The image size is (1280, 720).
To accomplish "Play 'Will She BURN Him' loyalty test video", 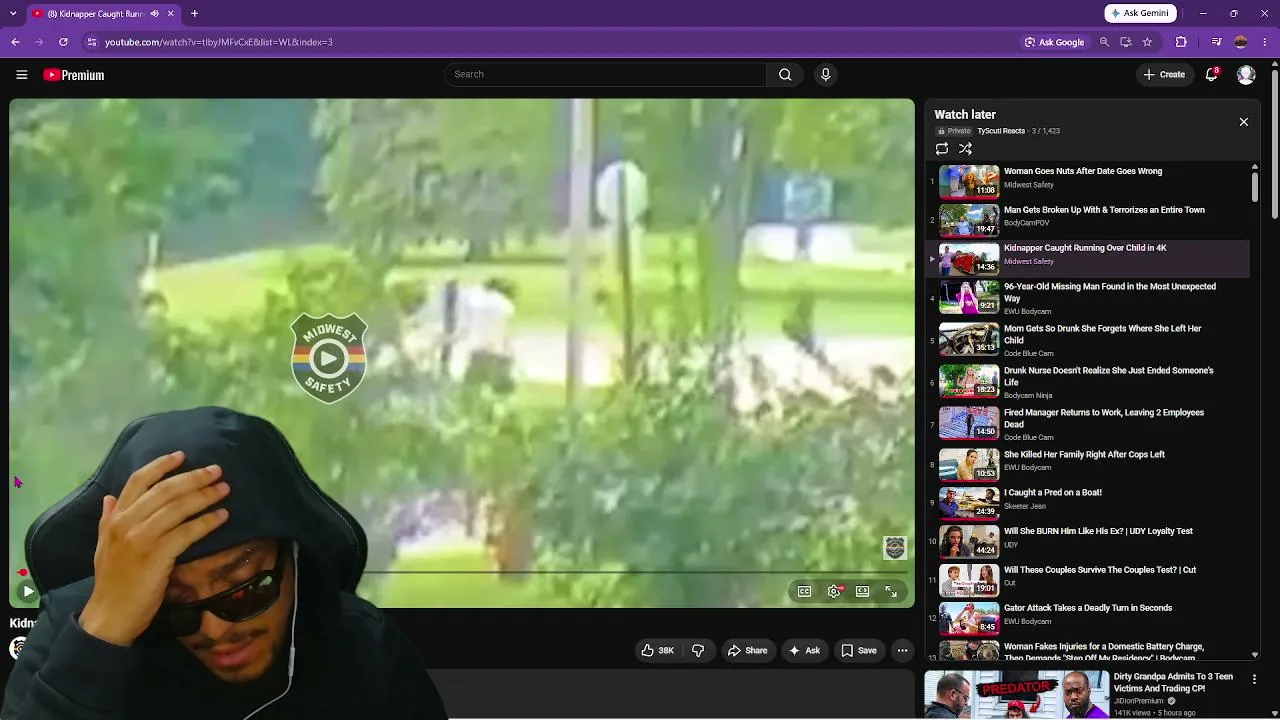I will pyautogui.click(x=1098, y=531).
